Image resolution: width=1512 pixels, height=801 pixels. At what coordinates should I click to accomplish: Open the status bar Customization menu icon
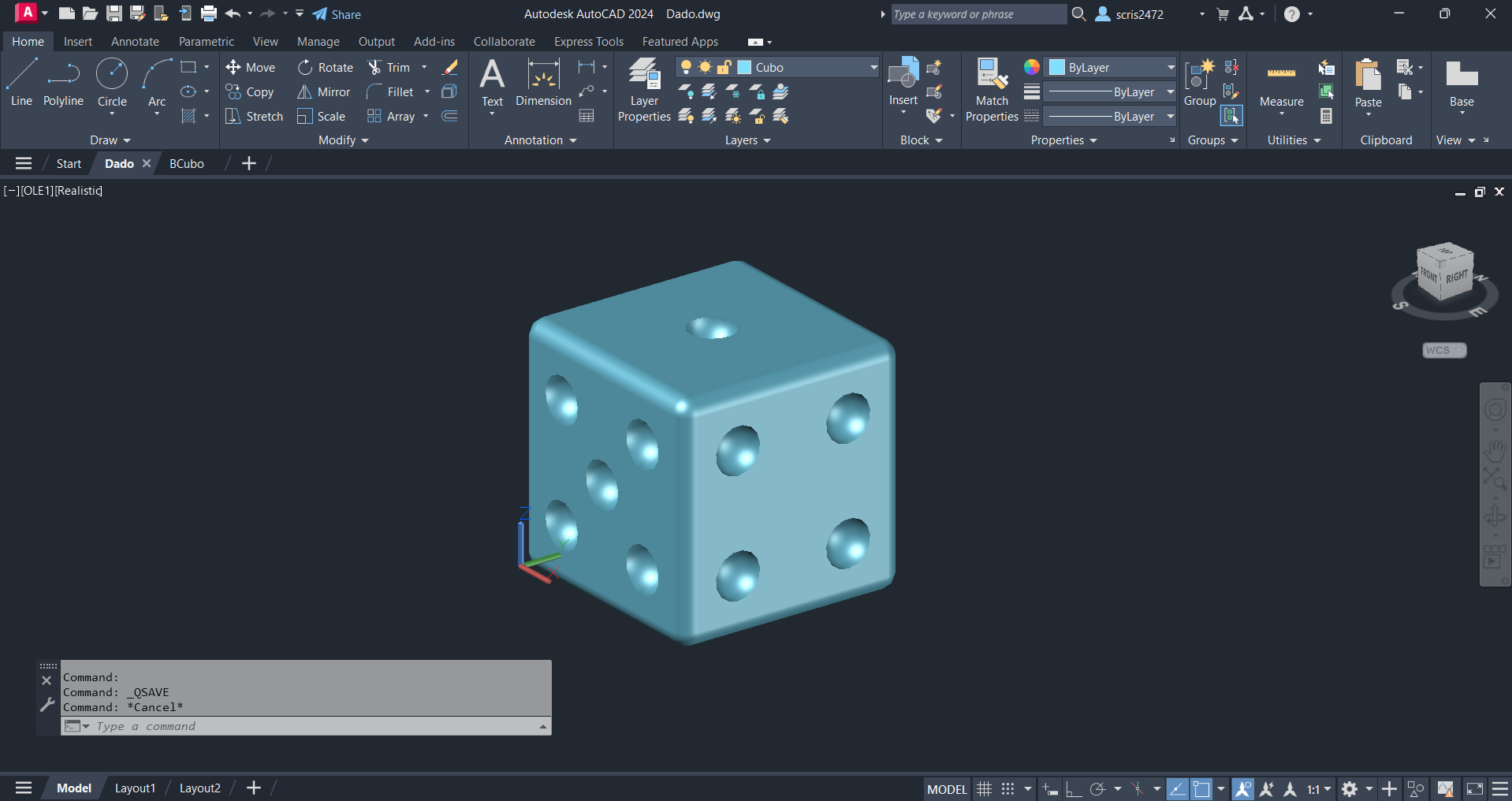coord(1500,788)
